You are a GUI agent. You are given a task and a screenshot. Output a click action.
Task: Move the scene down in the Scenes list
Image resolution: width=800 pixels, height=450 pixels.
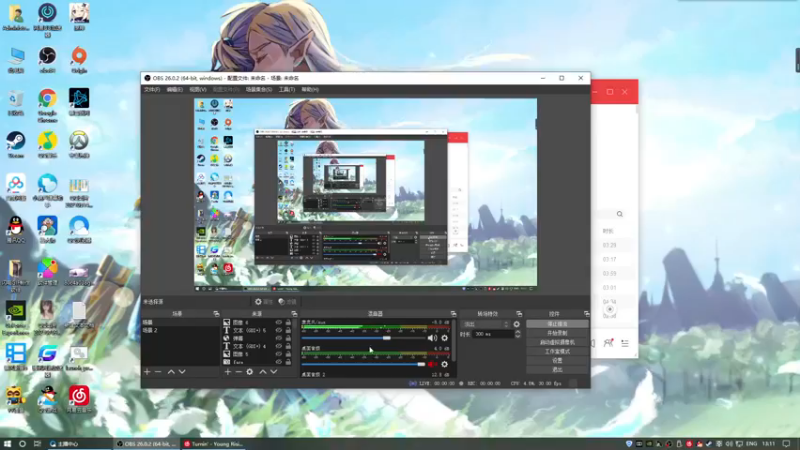(x=182, y=372)
